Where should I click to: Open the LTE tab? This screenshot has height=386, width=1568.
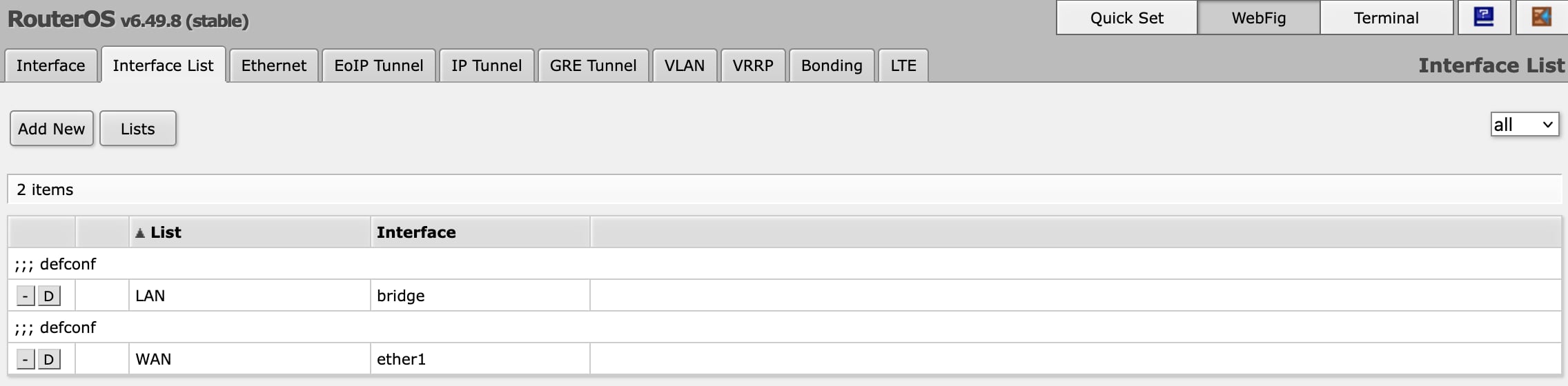pyautogui.click(x=903, y=65)
